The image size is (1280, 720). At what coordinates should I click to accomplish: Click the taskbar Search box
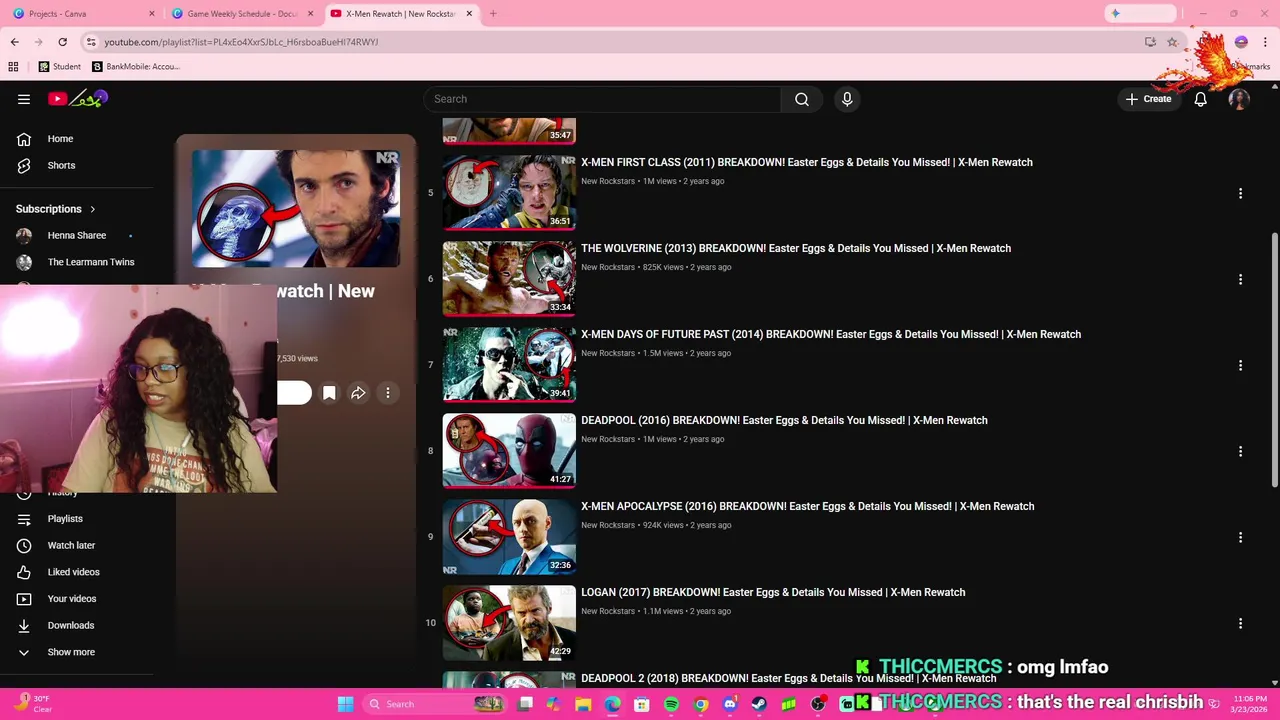(435, 704)
